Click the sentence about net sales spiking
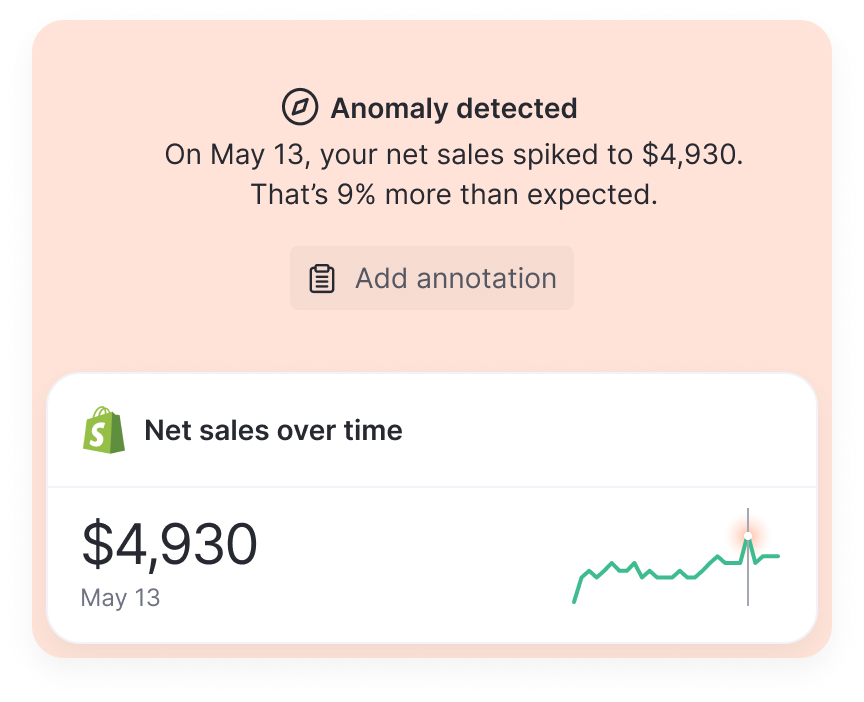Screen dimensions: 864x702 (454, 156)
